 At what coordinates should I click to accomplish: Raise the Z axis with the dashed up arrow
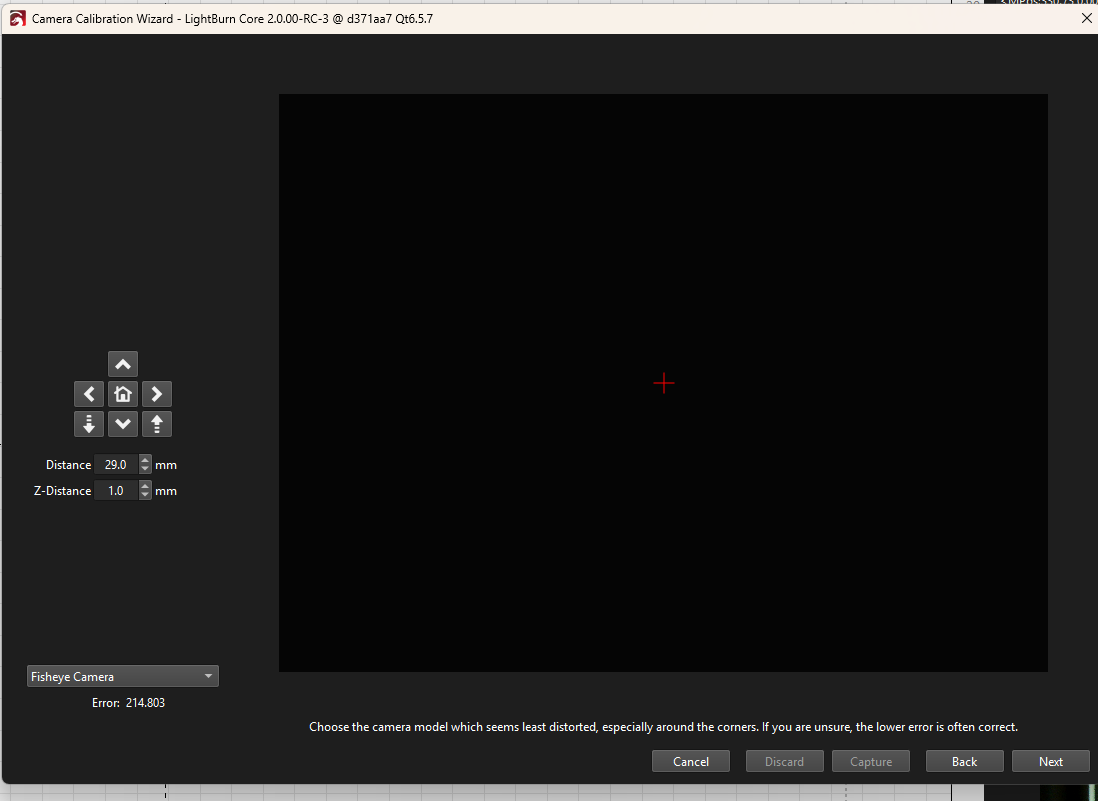(156, 424)
